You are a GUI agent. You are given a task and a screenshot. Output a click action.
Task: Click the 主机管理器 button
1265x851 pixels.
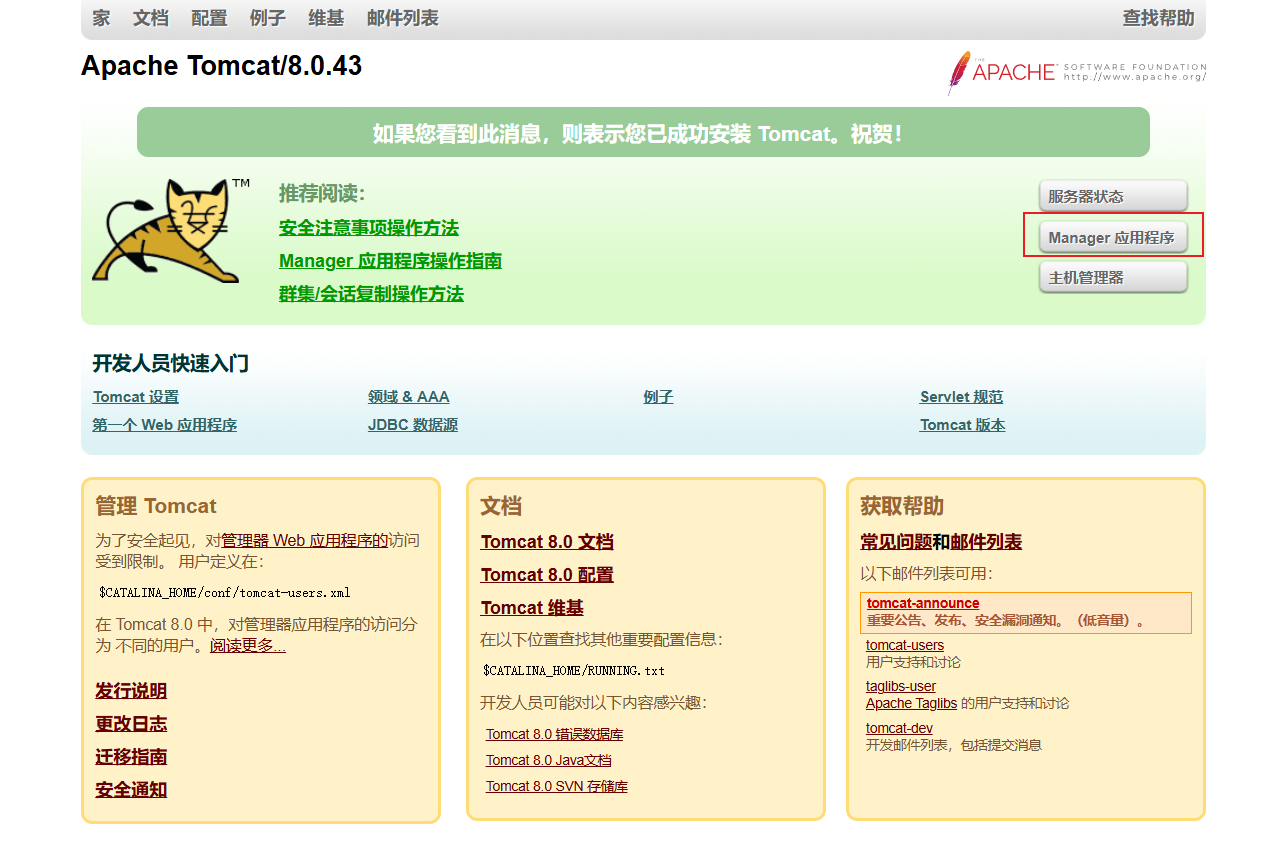tap(1113, 277)
